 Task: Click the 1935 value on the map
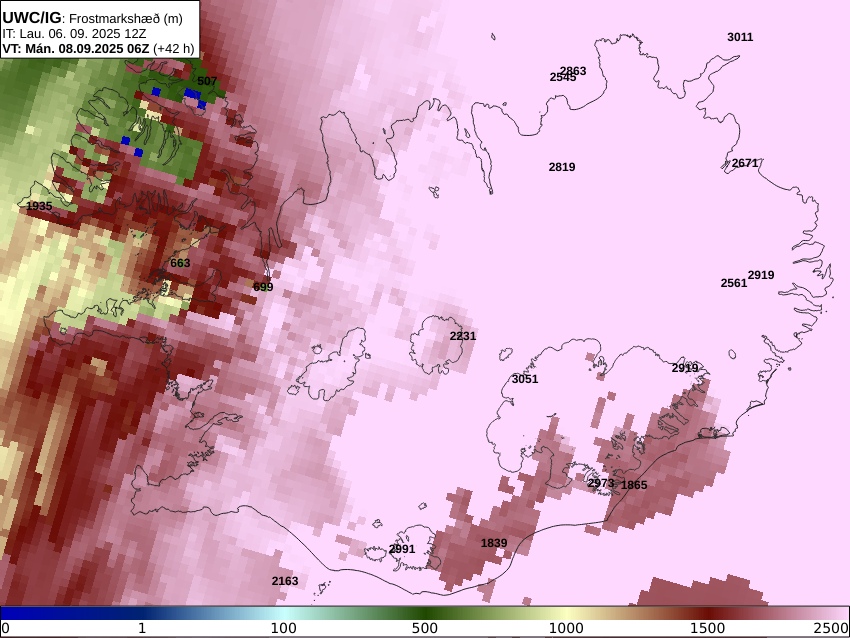pos(40,206)
